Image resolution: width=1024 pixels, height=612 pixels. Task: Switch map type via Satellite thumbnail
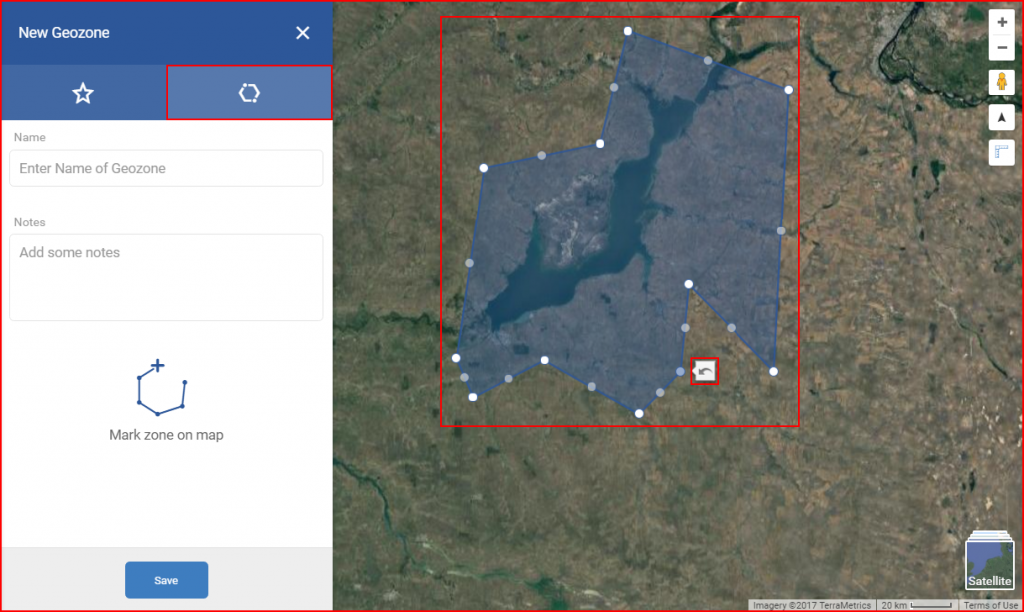click(x=989, y=562)
